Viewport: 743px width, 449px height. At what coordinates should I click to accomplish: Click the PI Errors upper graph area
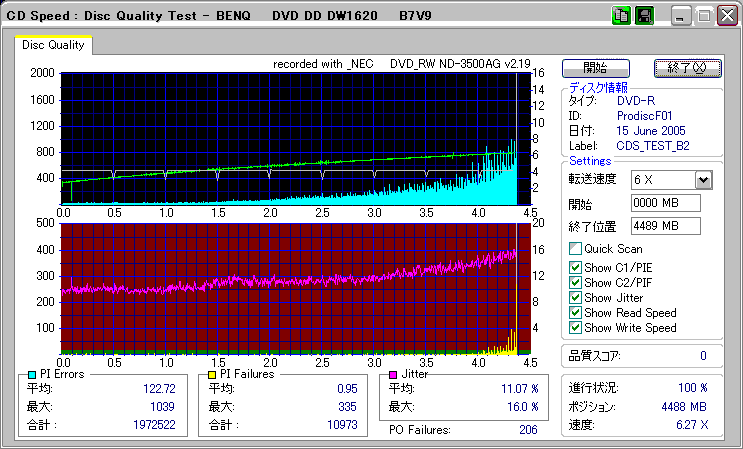[290, 137]
